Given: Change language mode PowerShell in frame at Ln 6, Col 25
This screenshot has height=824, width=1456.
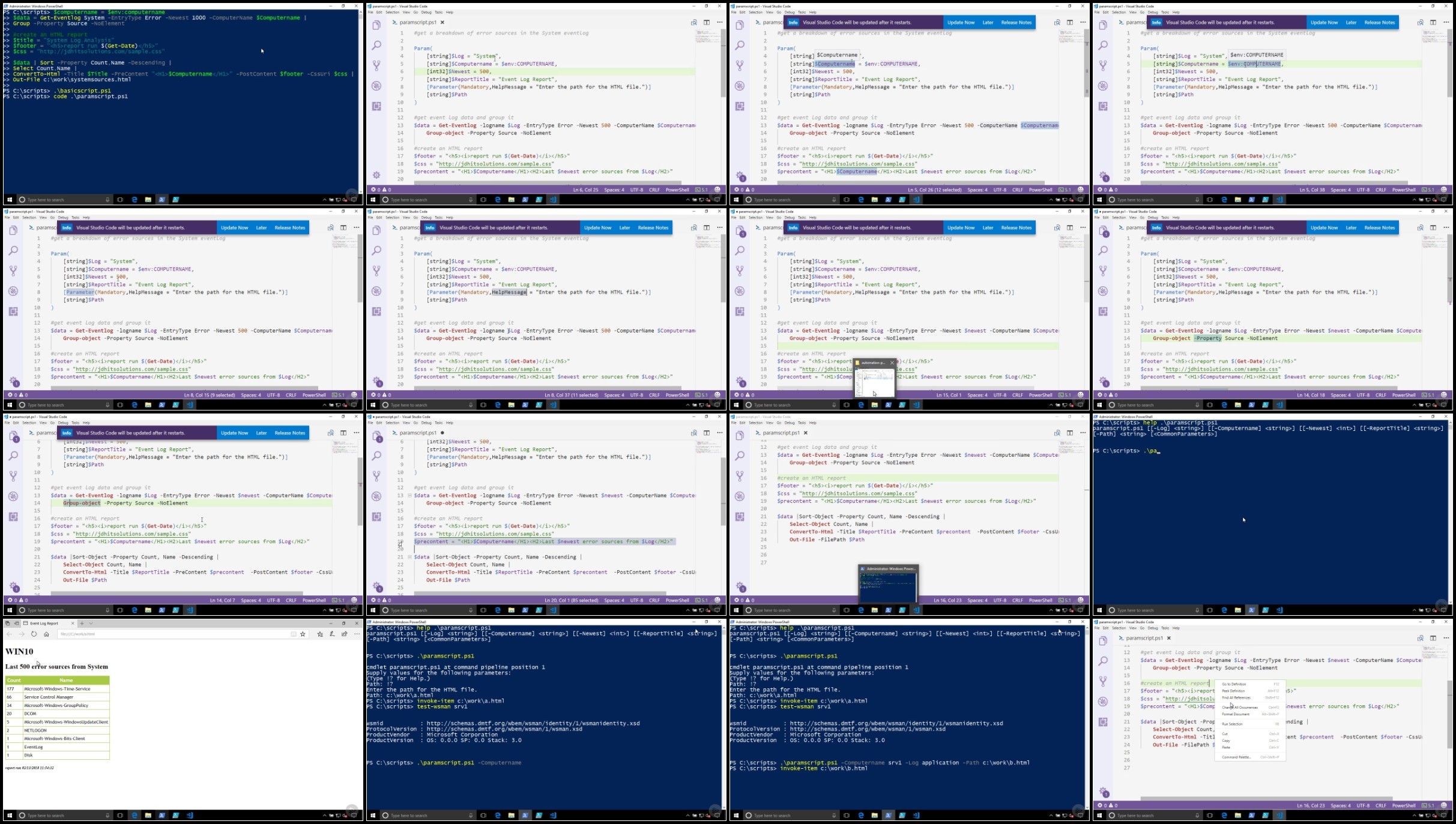Looking at the screenshot, I should tap(677, 190).
